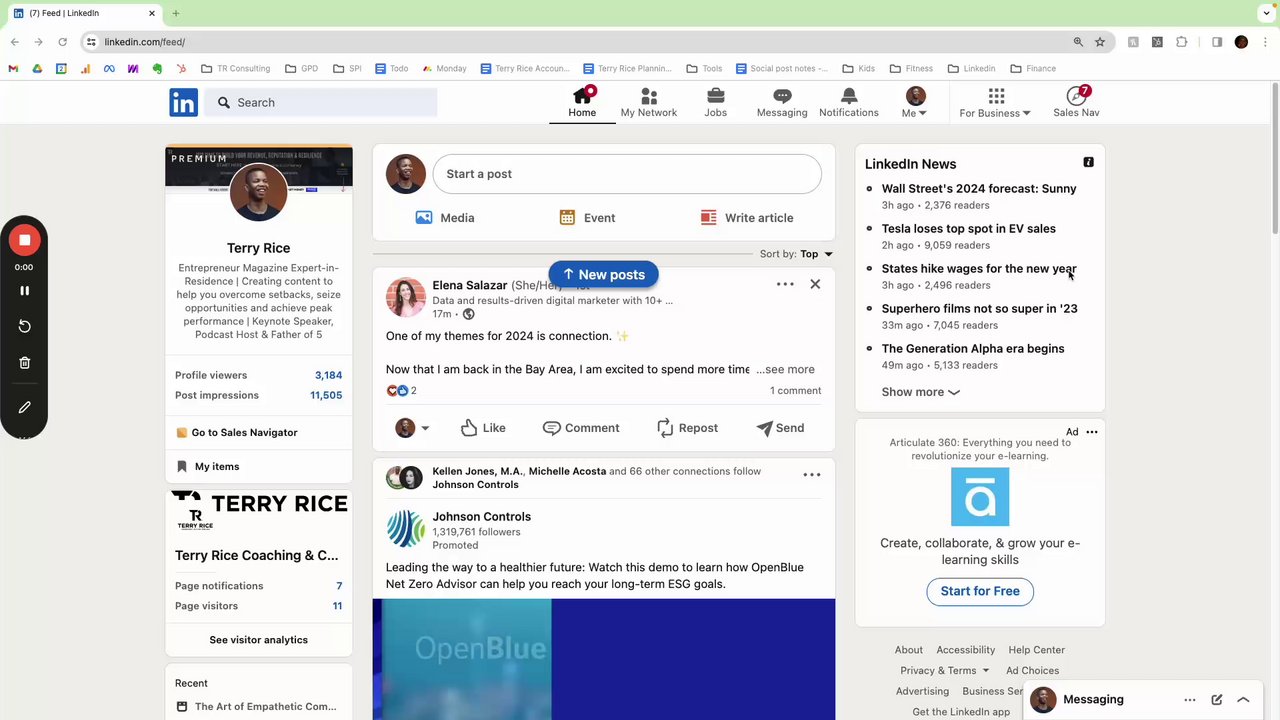Screen dimensions: 1280x720
Task: Click Start for Free ad button
Action: [x=980, y=591]
